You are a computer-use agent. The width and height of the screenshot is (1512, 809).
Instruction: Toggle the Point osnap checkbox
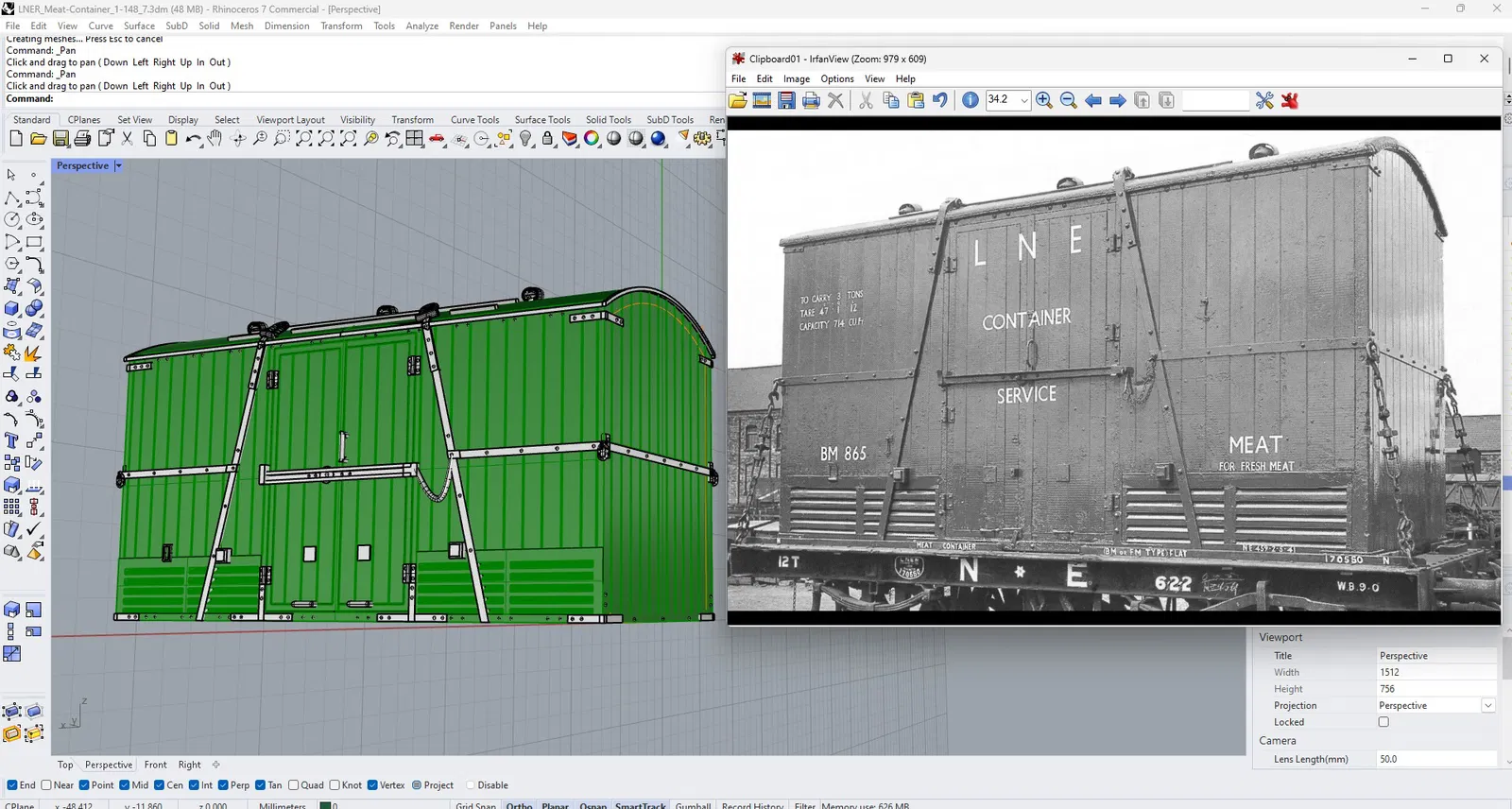pos(84,785)
